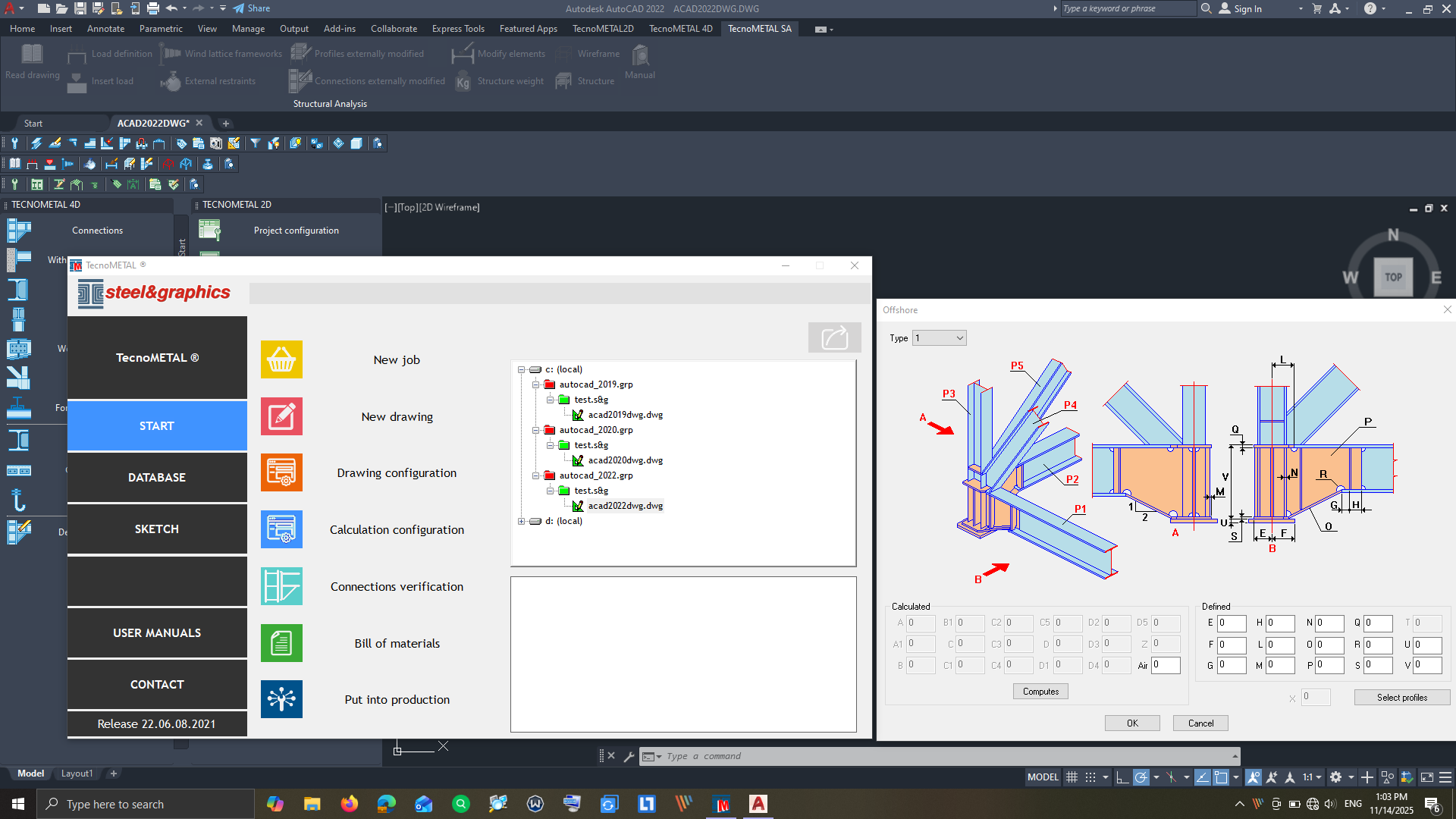The height and width of the screenshot is (819, 1456).
Task: Click the Select profiles button
Action: (1402, 697)
